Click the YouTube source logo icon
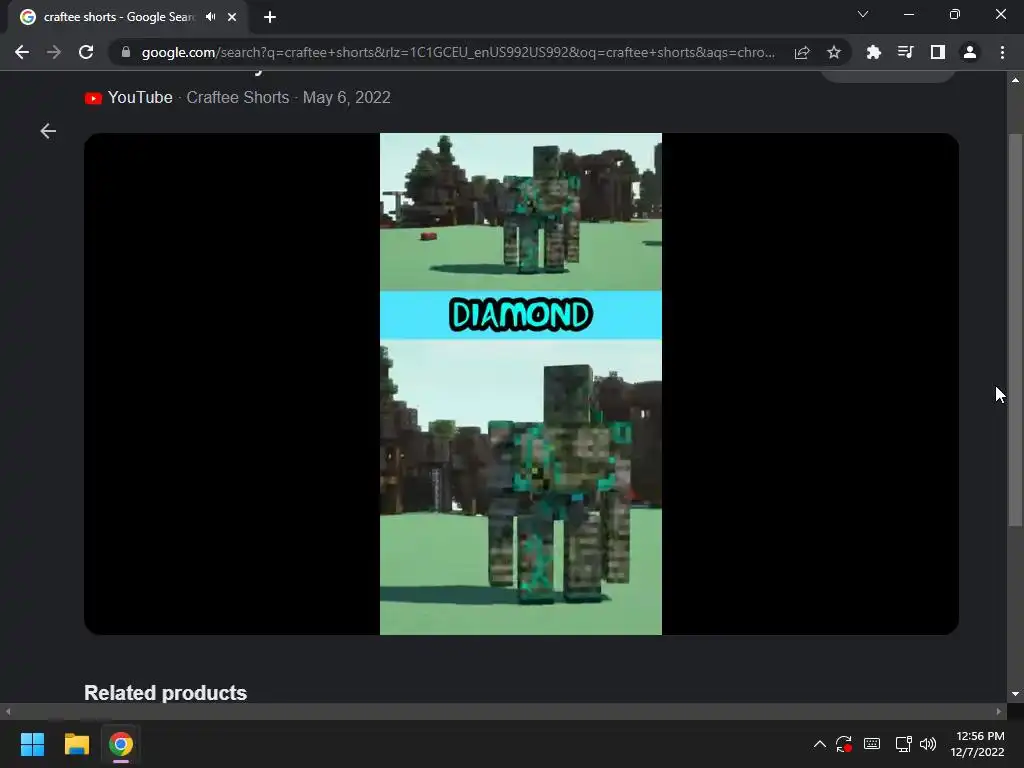Screen dimensions: 1024x768 (93, 98)
